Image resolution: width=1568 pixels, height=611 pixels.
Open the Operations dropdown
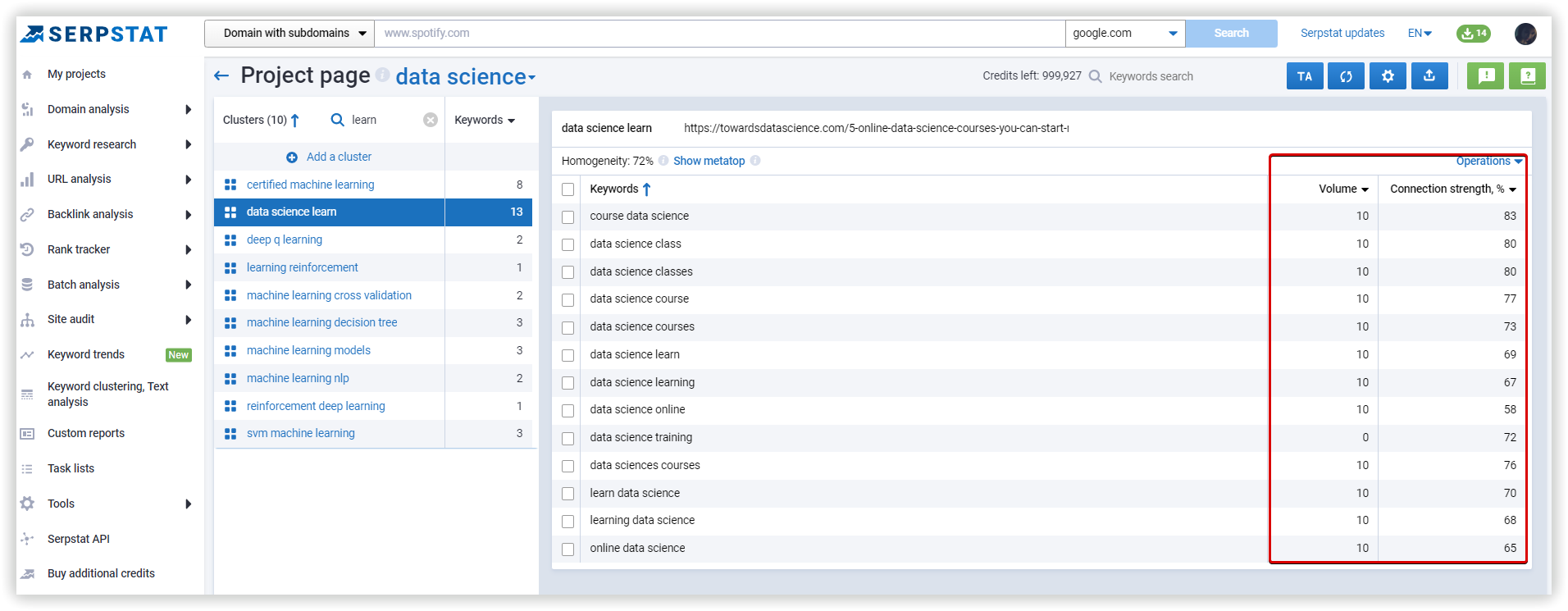coord(1488,162)
